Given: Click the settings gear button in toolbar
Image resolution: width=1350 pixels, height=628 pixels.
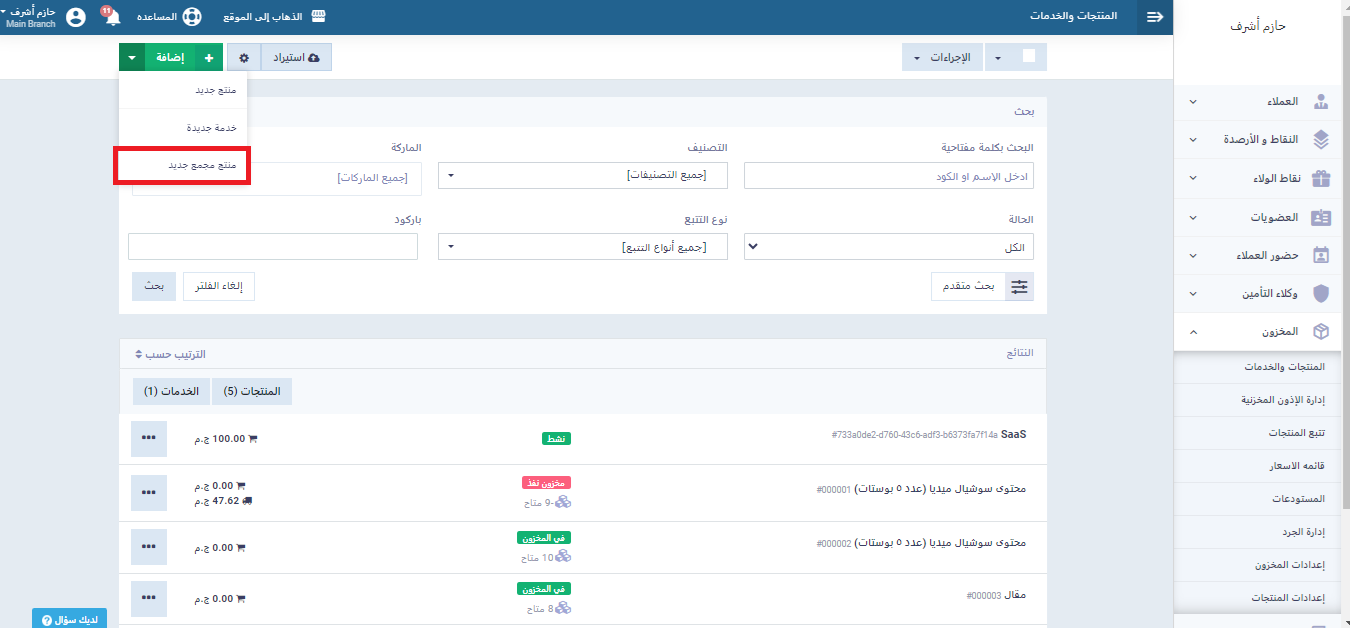Looking at the screenshot, I should coord(244,58).
